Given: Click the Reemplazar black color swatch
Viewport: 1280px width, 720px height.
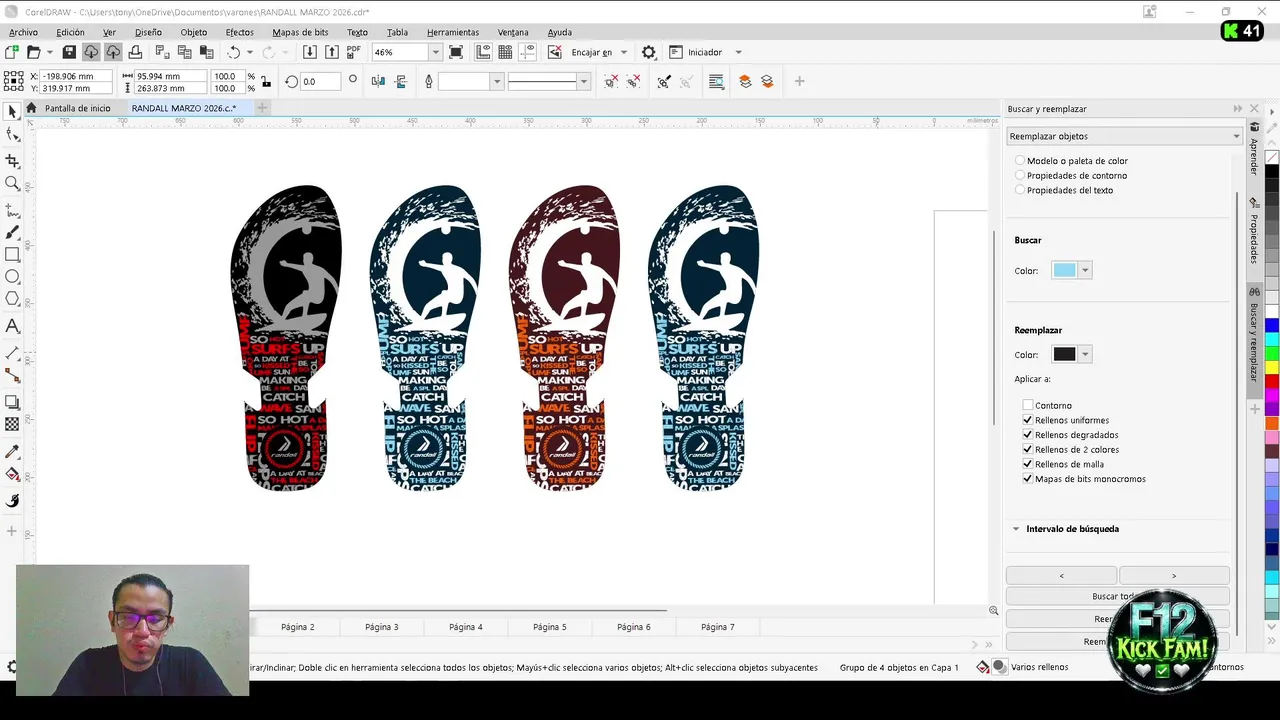Looking at the screenshot, I should [x=1064, y=354].
